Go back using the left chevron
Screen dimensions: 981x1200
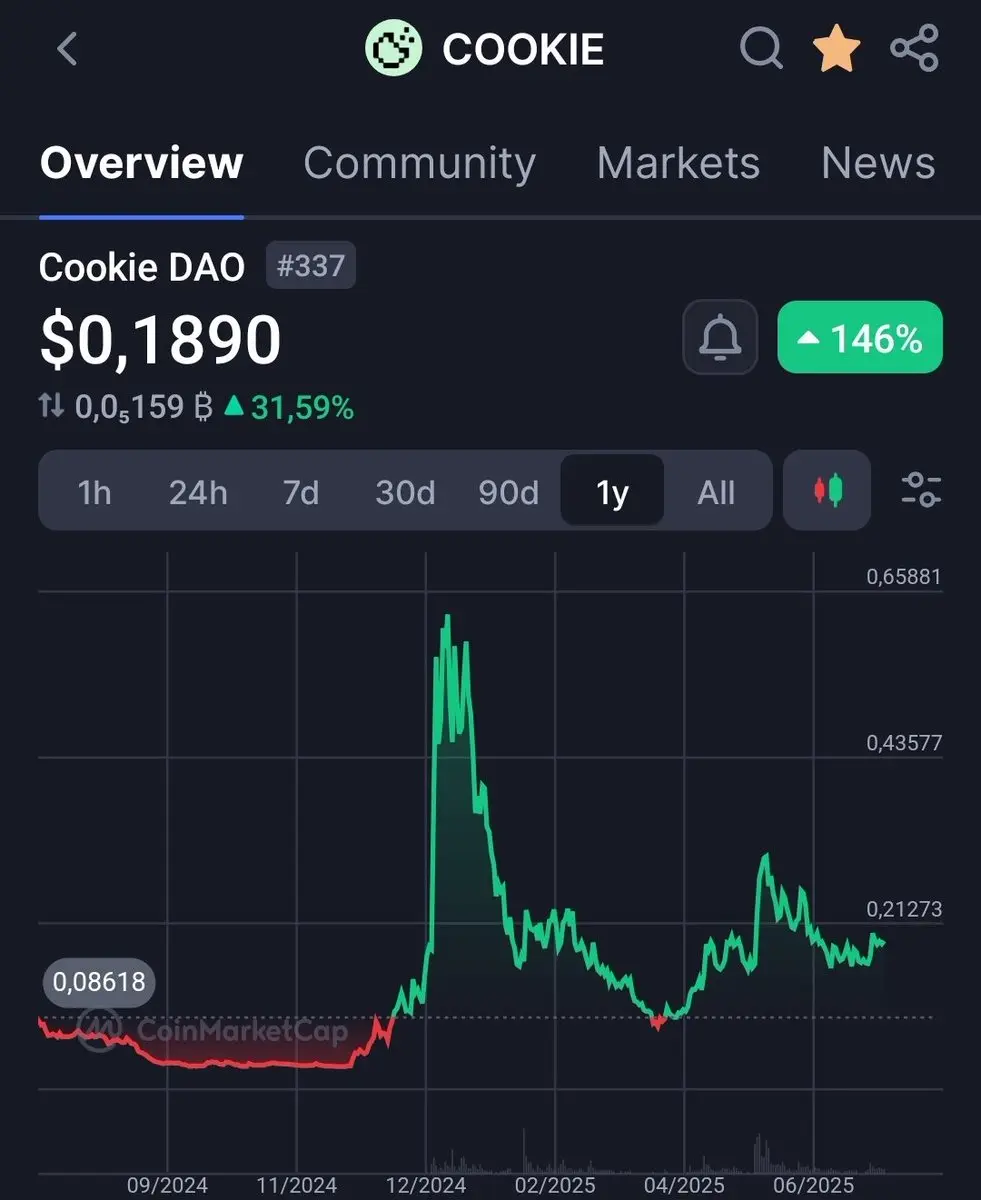pos(67,48)
